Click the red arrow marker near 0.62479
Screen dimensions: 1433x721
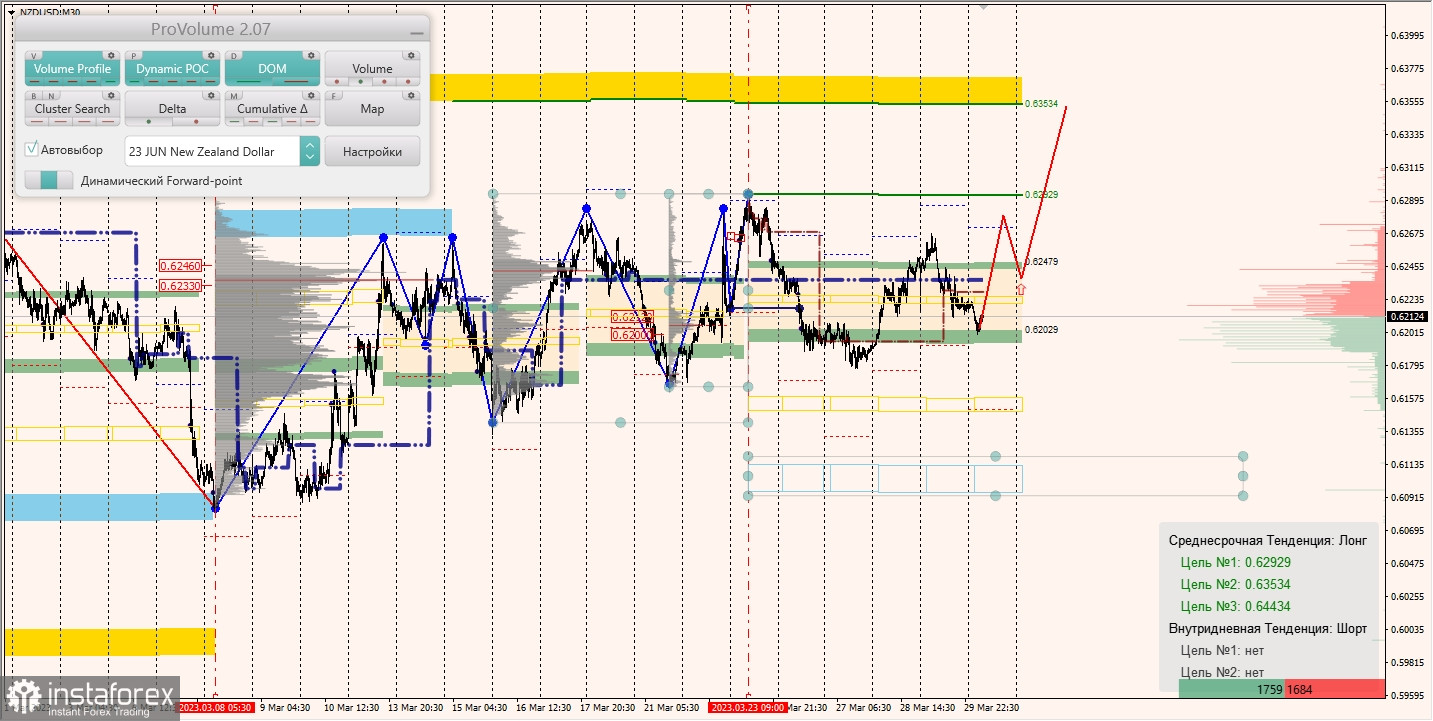click(1020, 289)
